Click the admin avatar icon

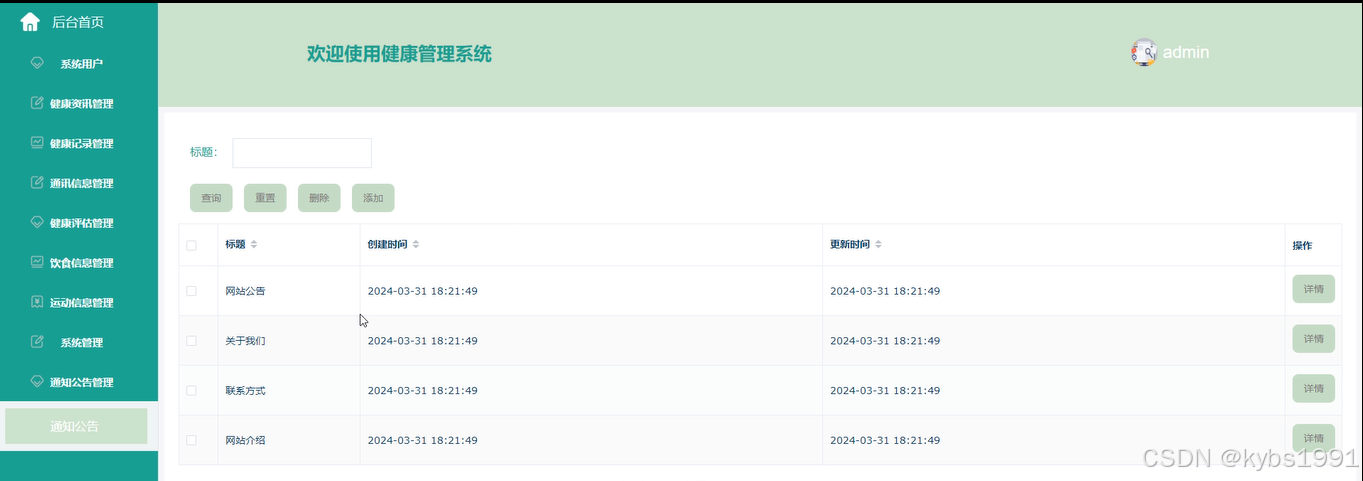[x=1144, y=52]
